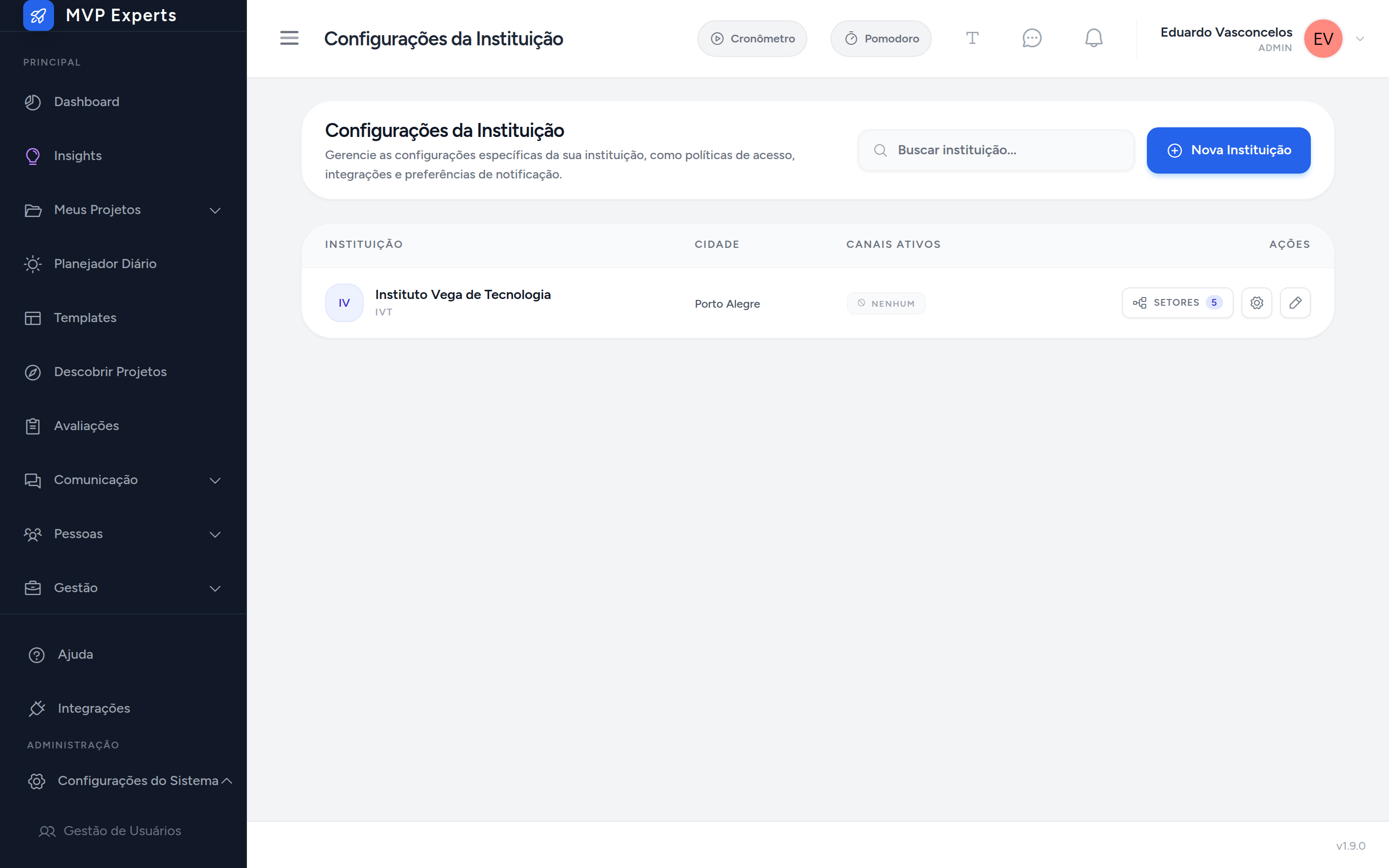This screenshot has height=868, width=1389.
Task: Click the EV user avatar
Action: coord(1323,39)
